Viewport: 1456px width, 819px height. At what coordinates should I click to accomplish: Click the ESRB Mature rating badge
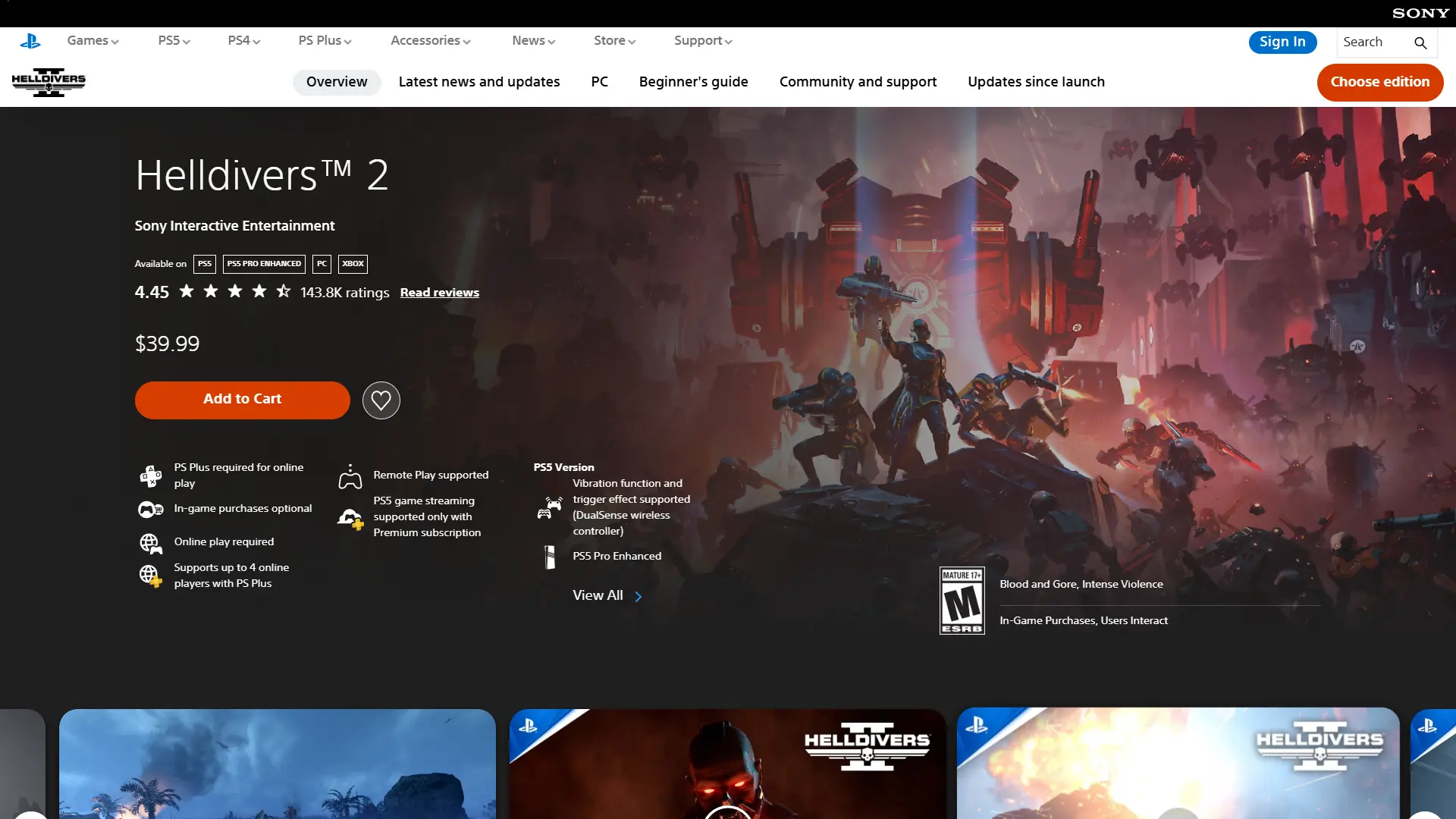click(962, 600)
